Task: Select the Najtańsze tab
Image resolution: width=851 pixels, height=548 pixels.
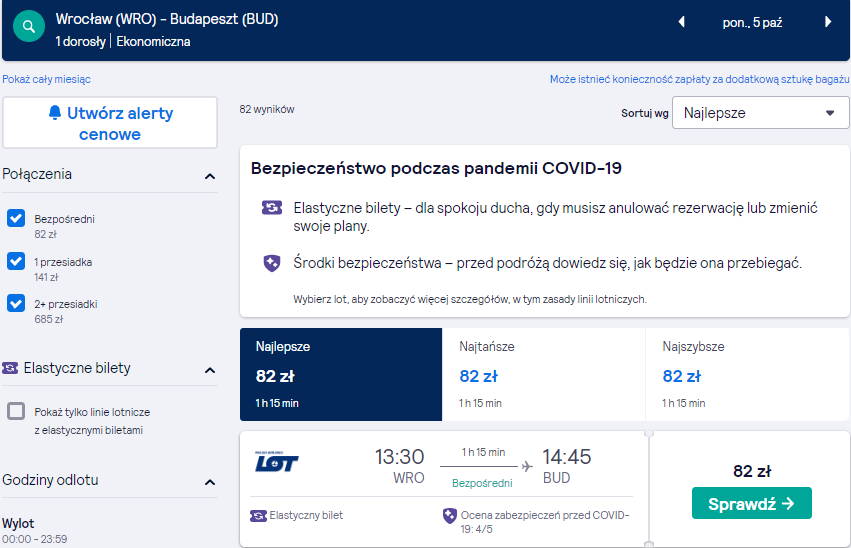Action: [543, 374]
